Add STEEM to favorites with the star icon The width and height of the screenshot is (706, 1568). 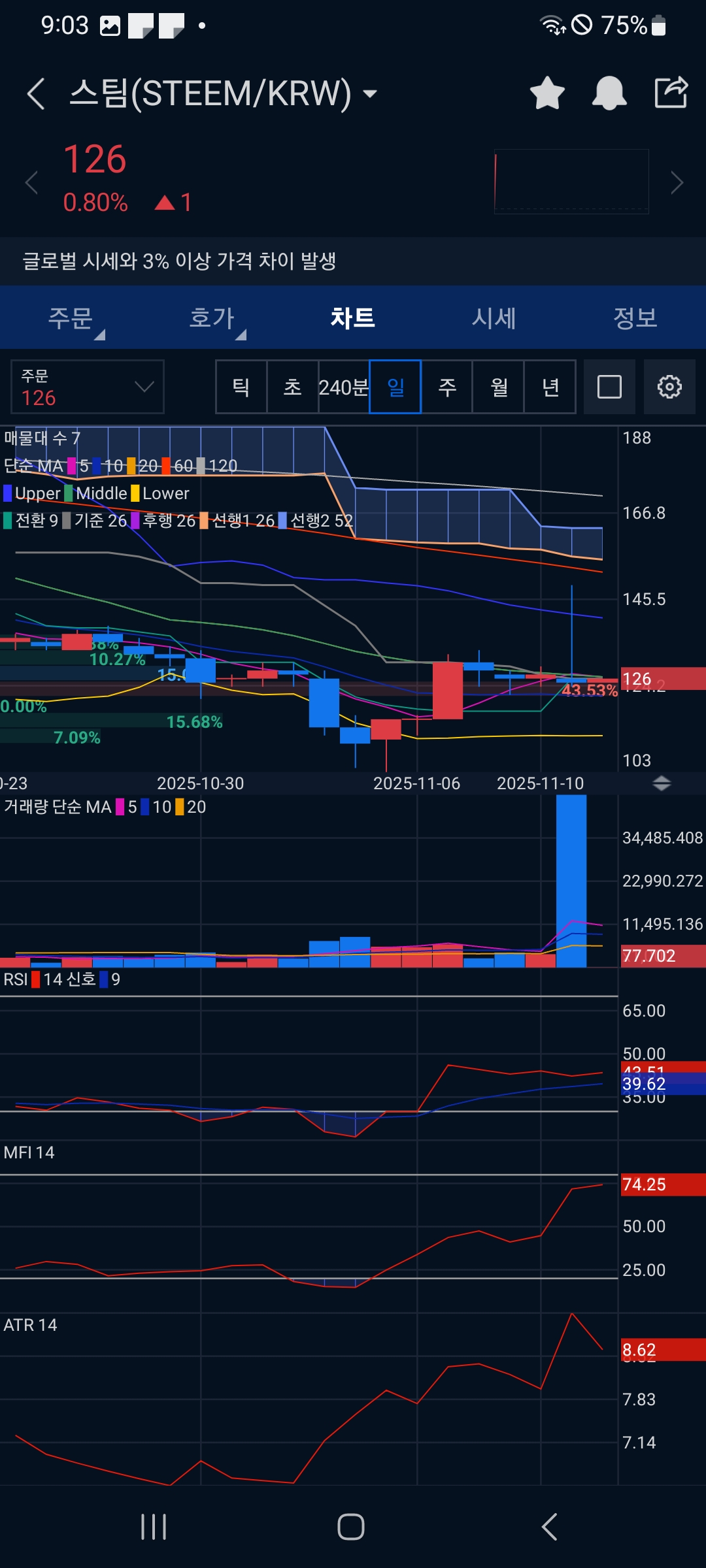pos(547,93)
